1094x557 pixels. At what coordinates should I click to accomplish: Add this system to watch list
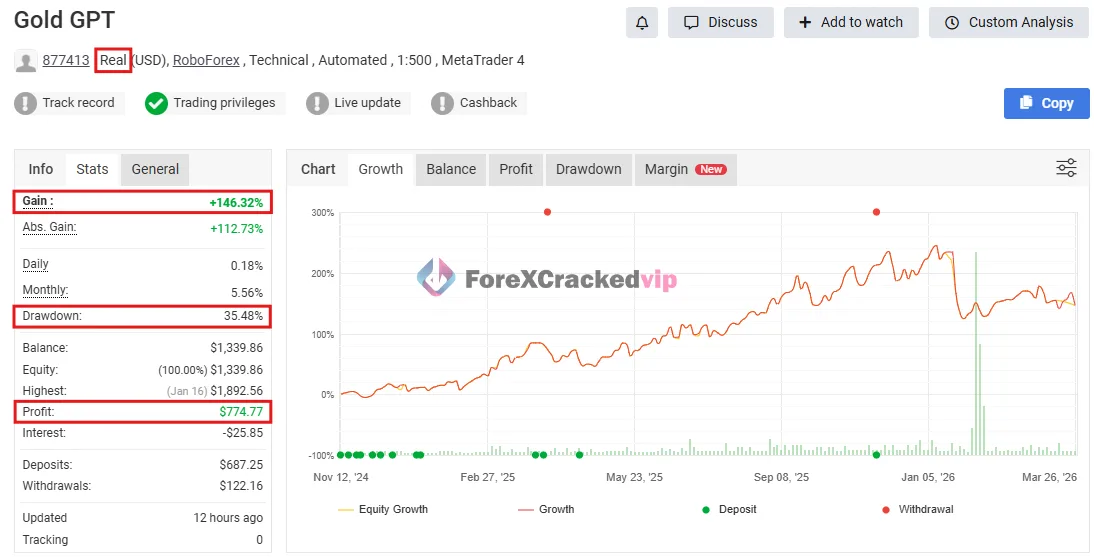851,22
